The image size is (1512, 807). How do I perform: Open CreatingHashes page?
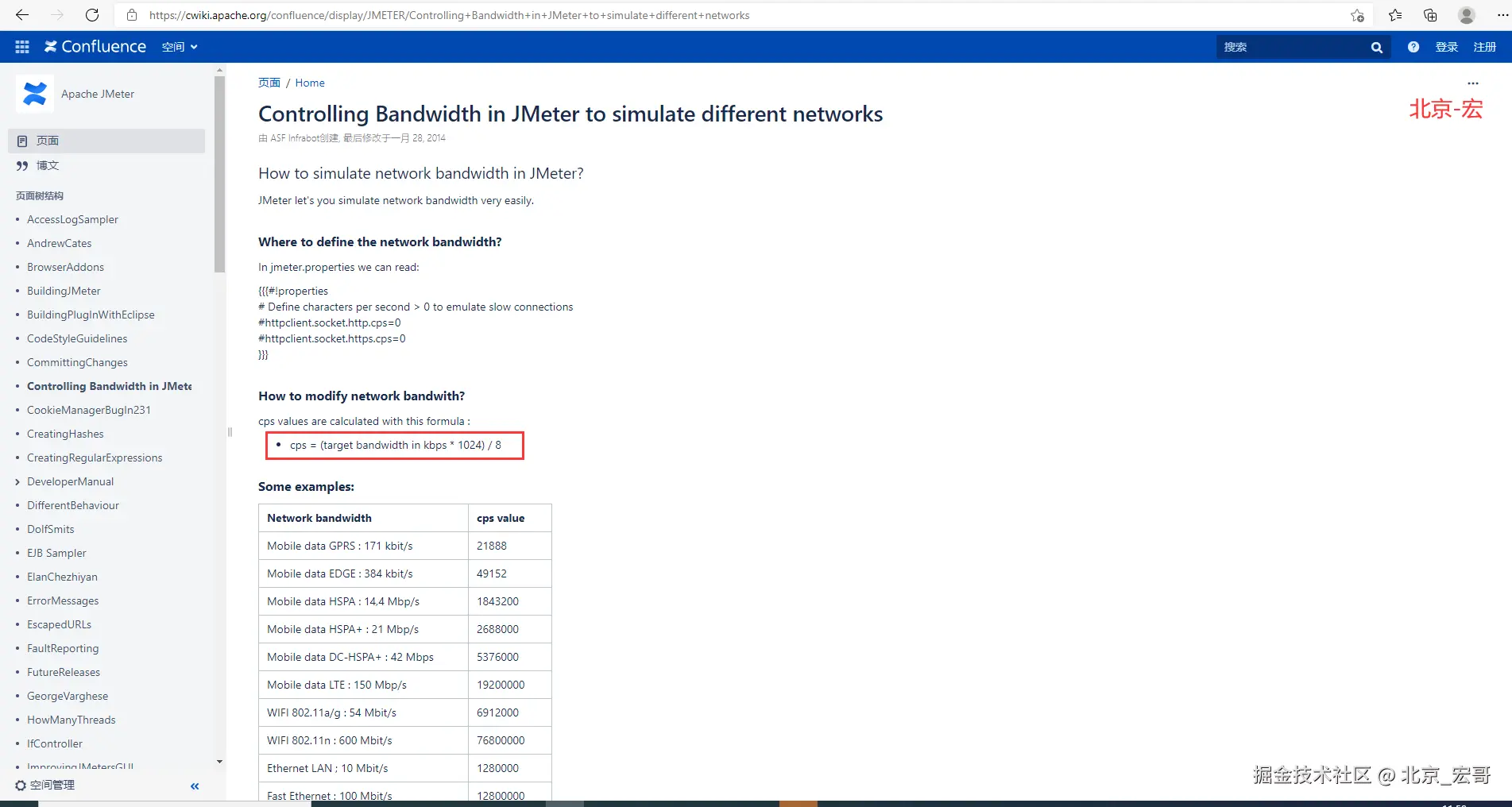pyautogui.click(x=65, y=434)
